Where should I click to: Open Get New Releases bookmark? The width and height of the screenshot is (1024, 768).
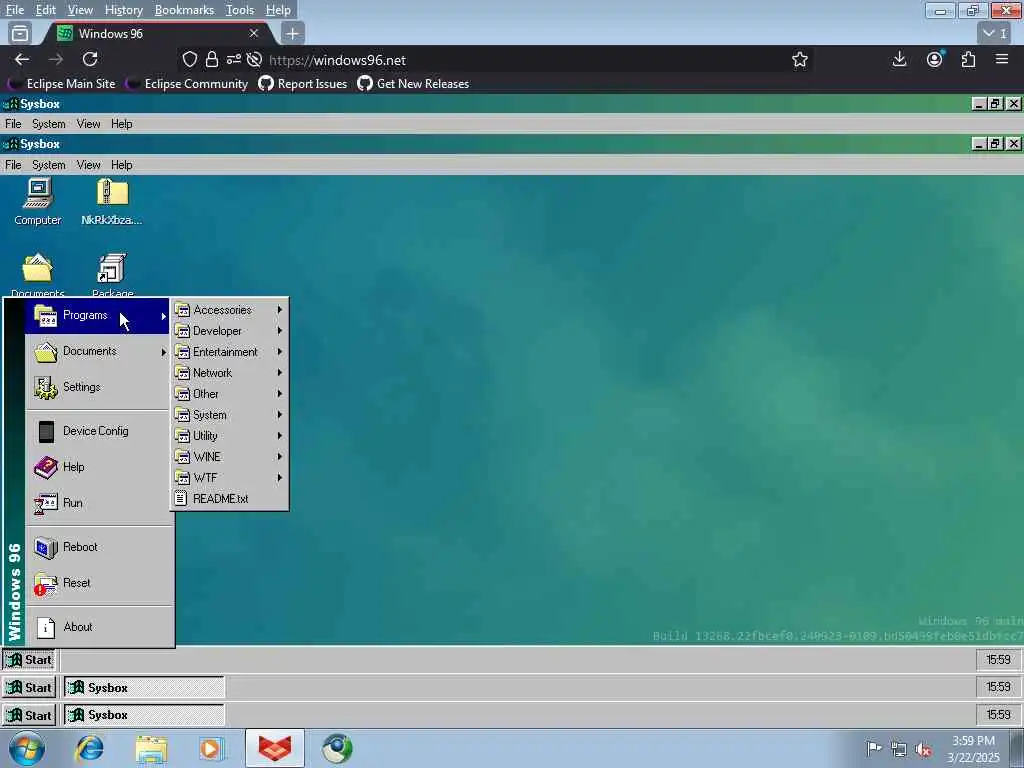pos(413,84)
